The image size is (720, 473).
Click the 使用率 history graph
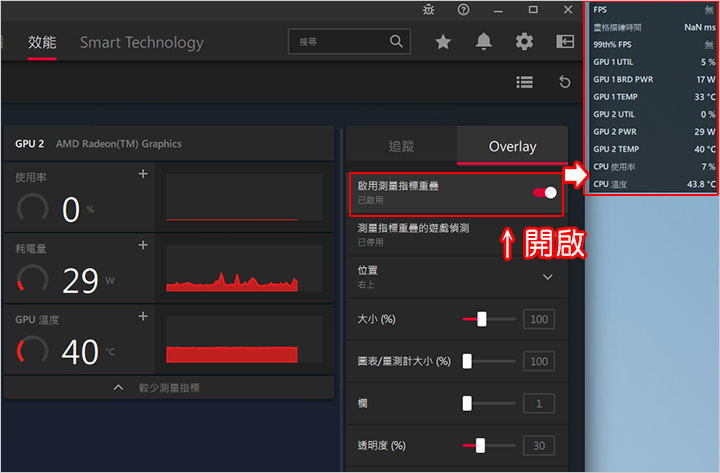(244, 197)
